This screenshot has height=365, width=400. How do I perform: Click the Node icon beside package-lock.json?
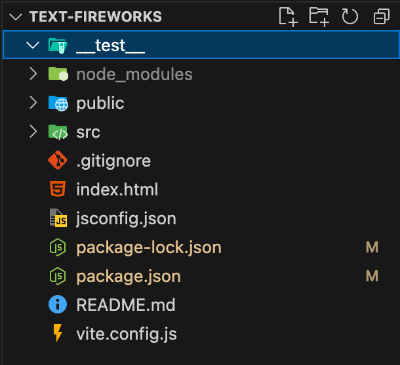(58, 247)
